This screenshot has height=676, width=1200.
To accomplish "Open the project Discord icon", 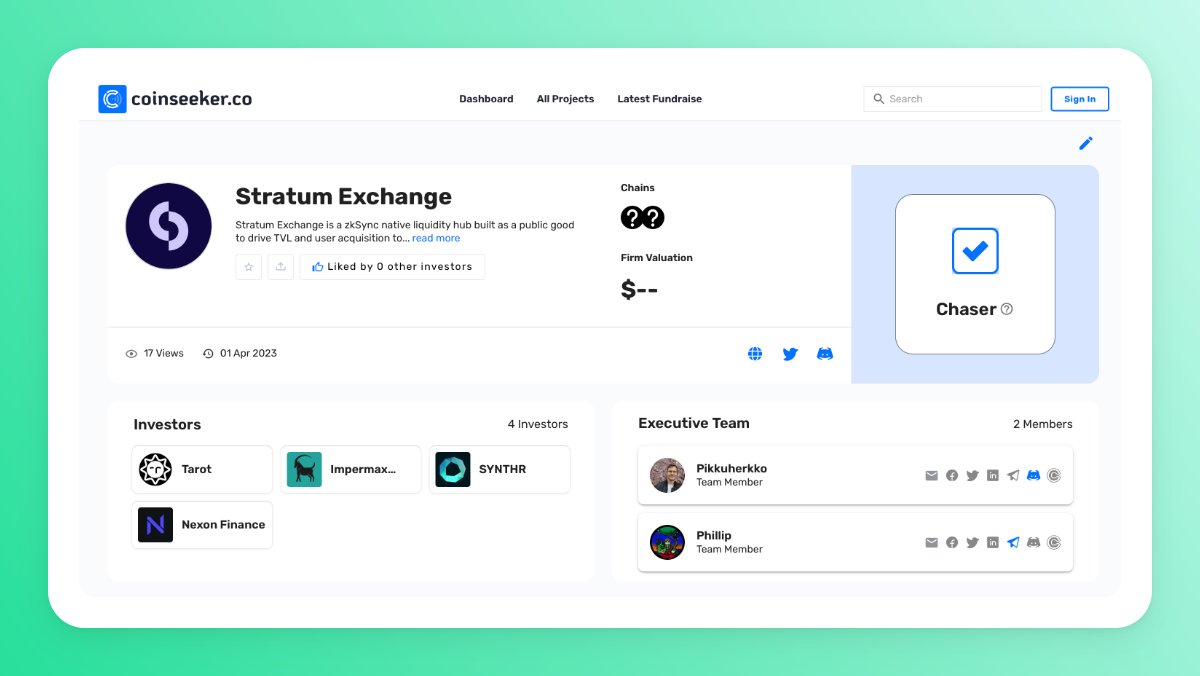I will click(825, 354).
